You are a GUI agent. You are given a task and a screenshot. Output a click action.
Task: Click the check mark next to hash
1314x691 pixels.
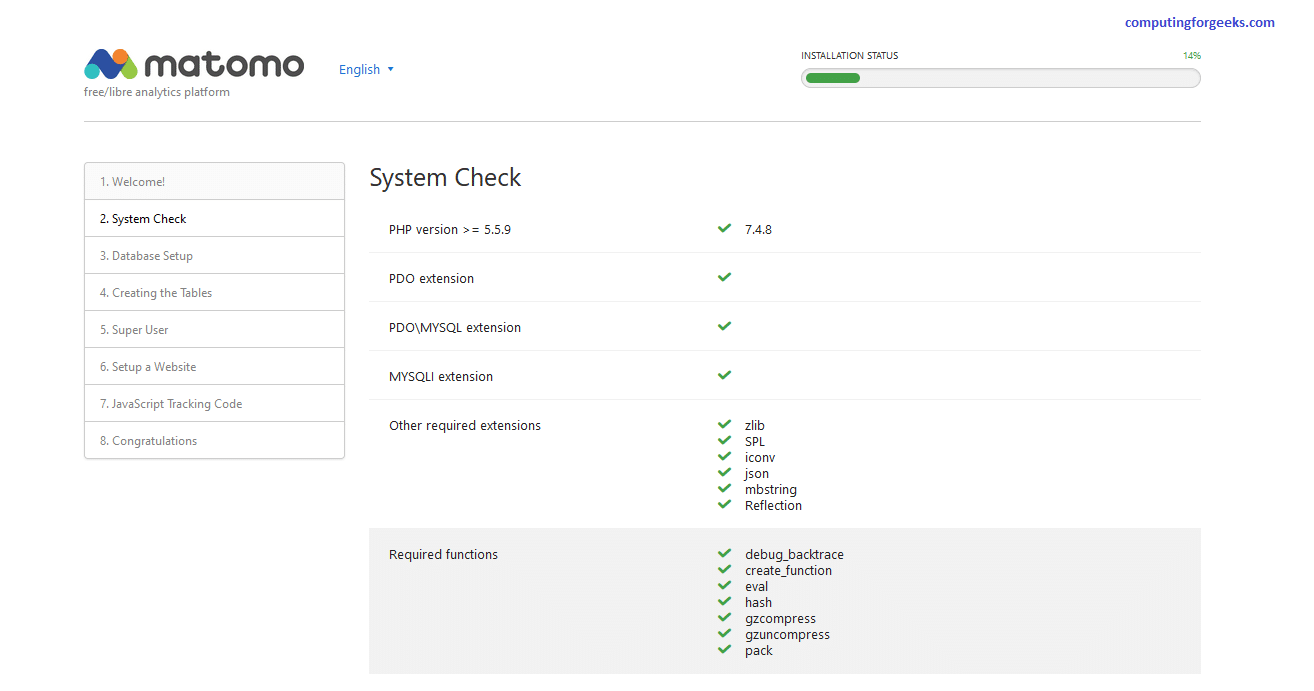(725, 601)
